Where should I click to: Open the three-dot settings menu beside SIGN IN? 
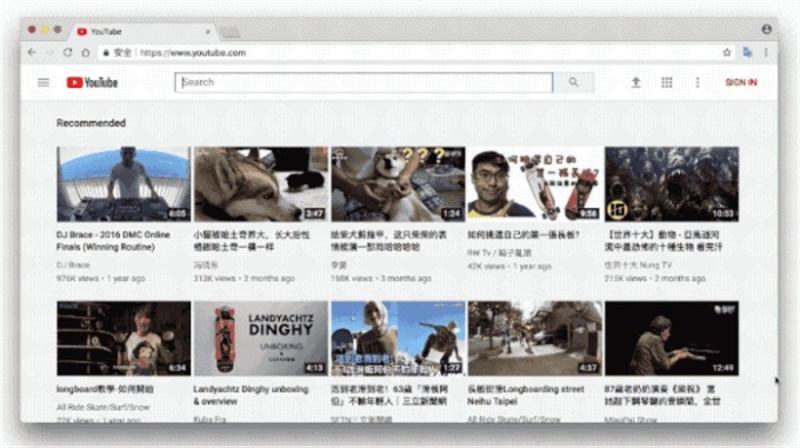coord(697,82)
